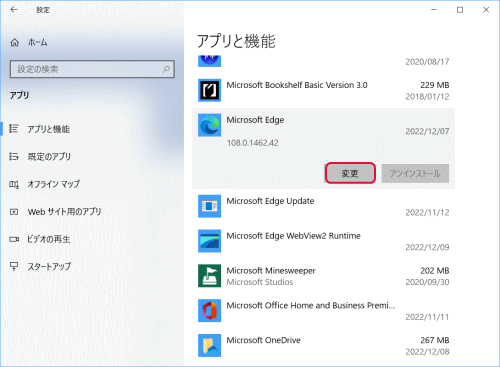
Task: Click the Microsoft Edge name text
Action: [255, 120]
